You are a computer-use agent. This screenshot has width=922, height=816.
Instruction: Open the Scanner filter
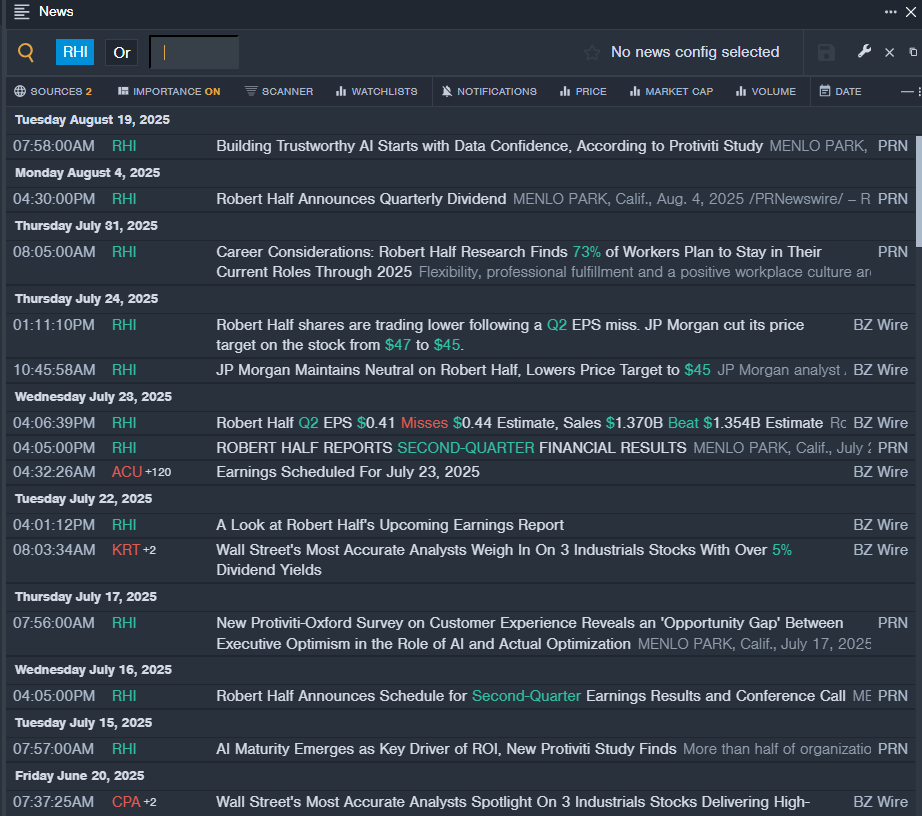279,92
